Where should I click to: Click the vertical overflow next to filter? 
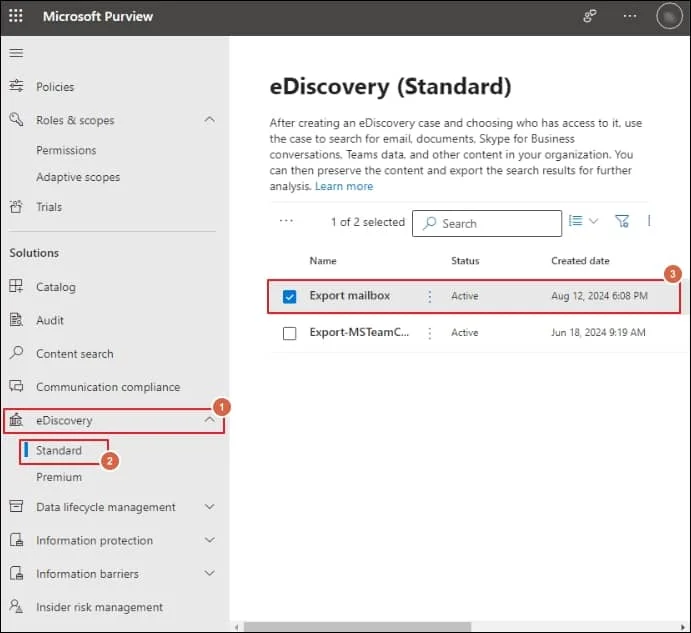point(649,221)
